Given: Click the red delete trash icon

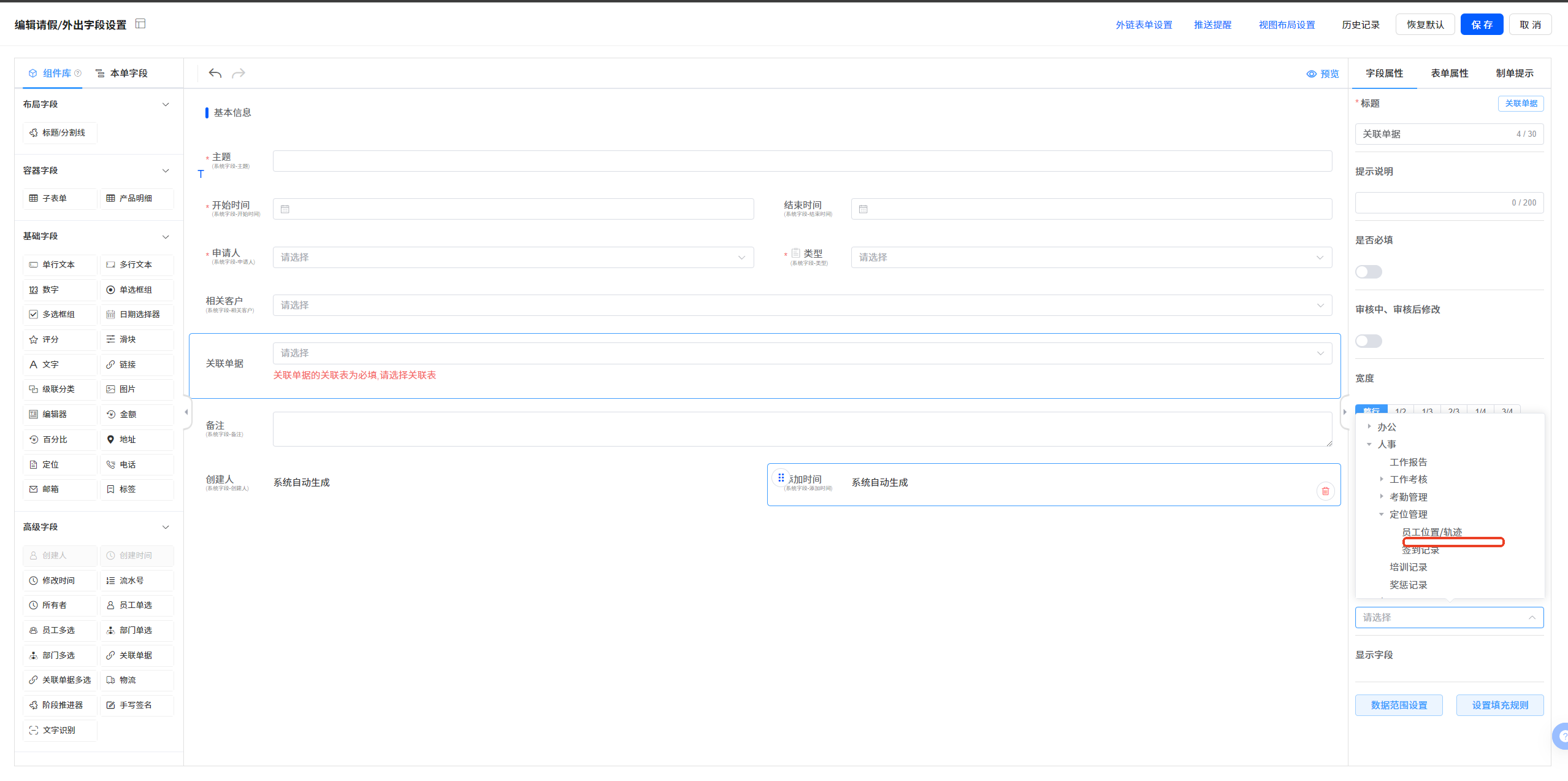Looking at the screenshot, I should click(1325, 491).
